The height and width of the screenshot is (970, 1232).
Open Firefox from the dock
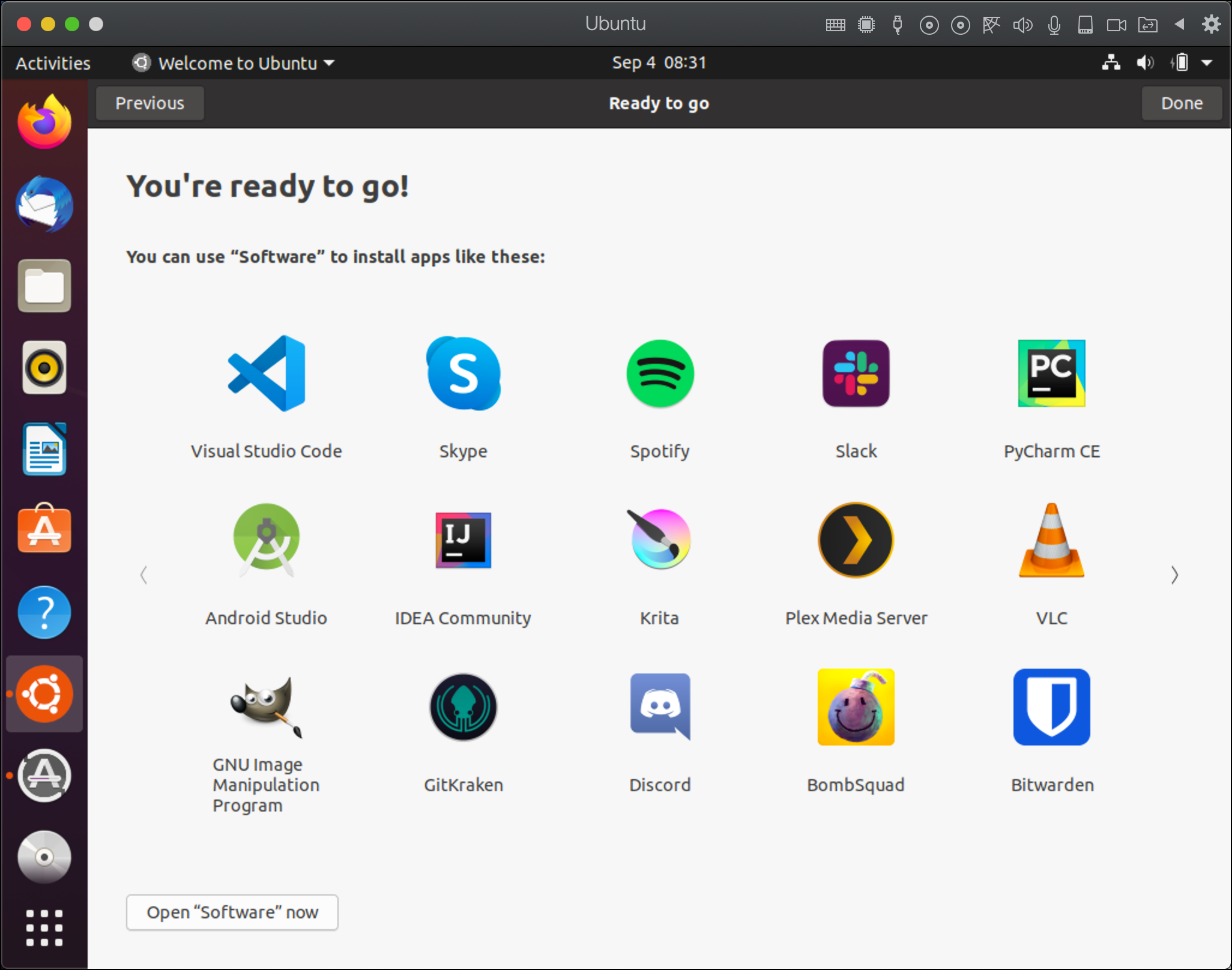pyautogui.click(x=44, y=122)
